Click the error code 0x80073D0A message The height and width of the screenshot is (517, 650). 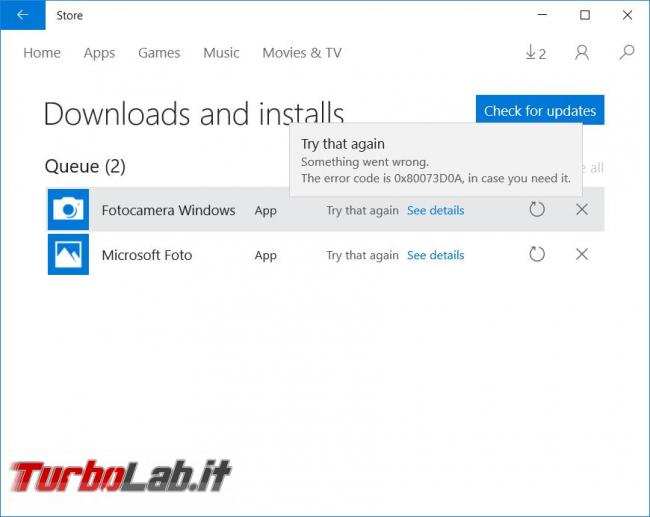(436, 178)
